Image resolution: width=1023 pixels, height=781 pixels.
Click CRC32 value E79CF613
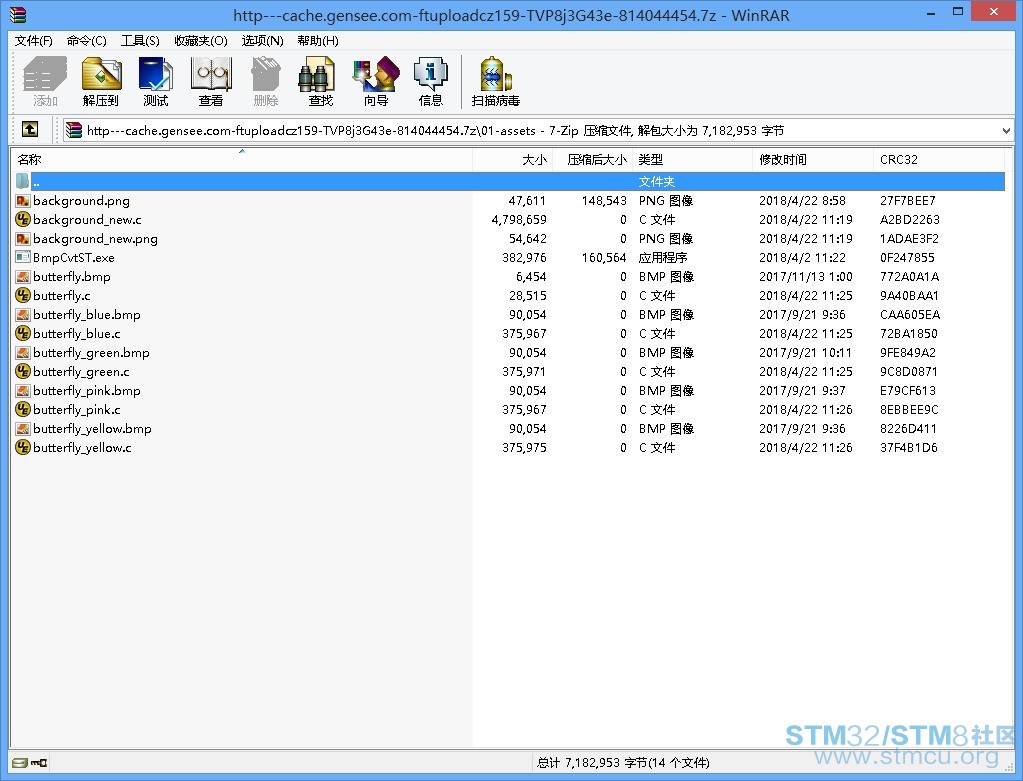pyautogui.click(x=908, y=391)
